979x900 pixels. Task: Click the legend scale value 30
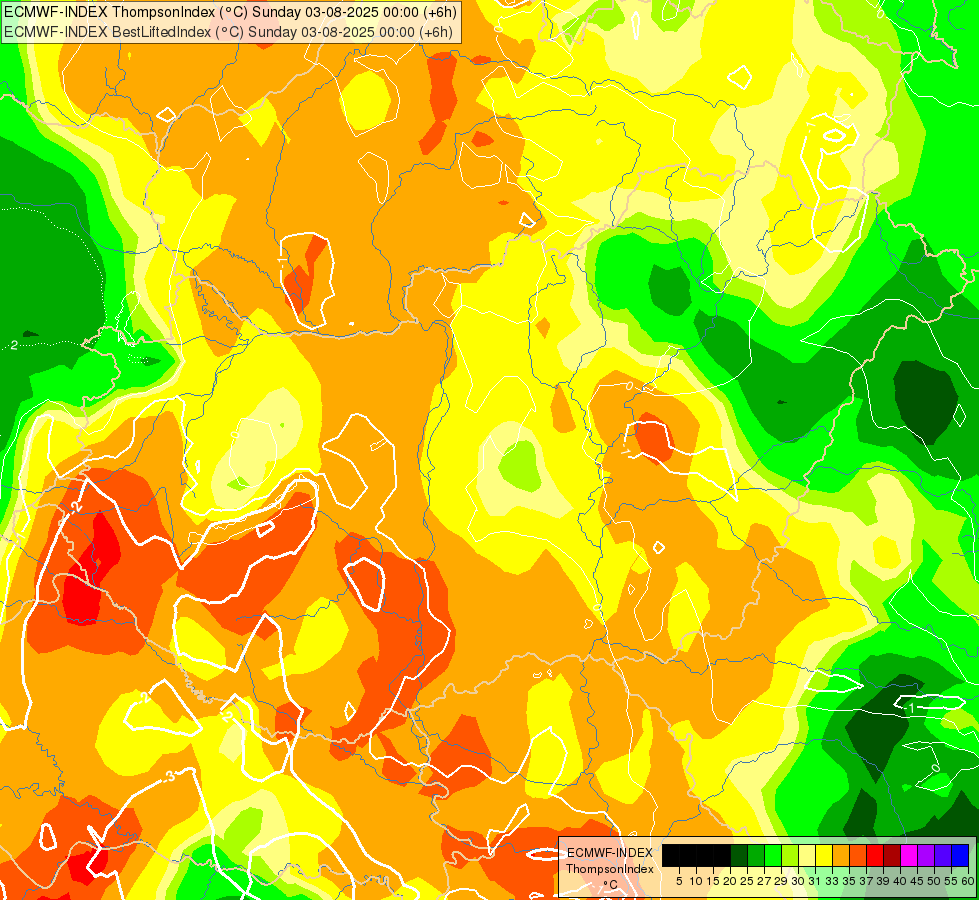pyautogui.click(x=798, y=881)
